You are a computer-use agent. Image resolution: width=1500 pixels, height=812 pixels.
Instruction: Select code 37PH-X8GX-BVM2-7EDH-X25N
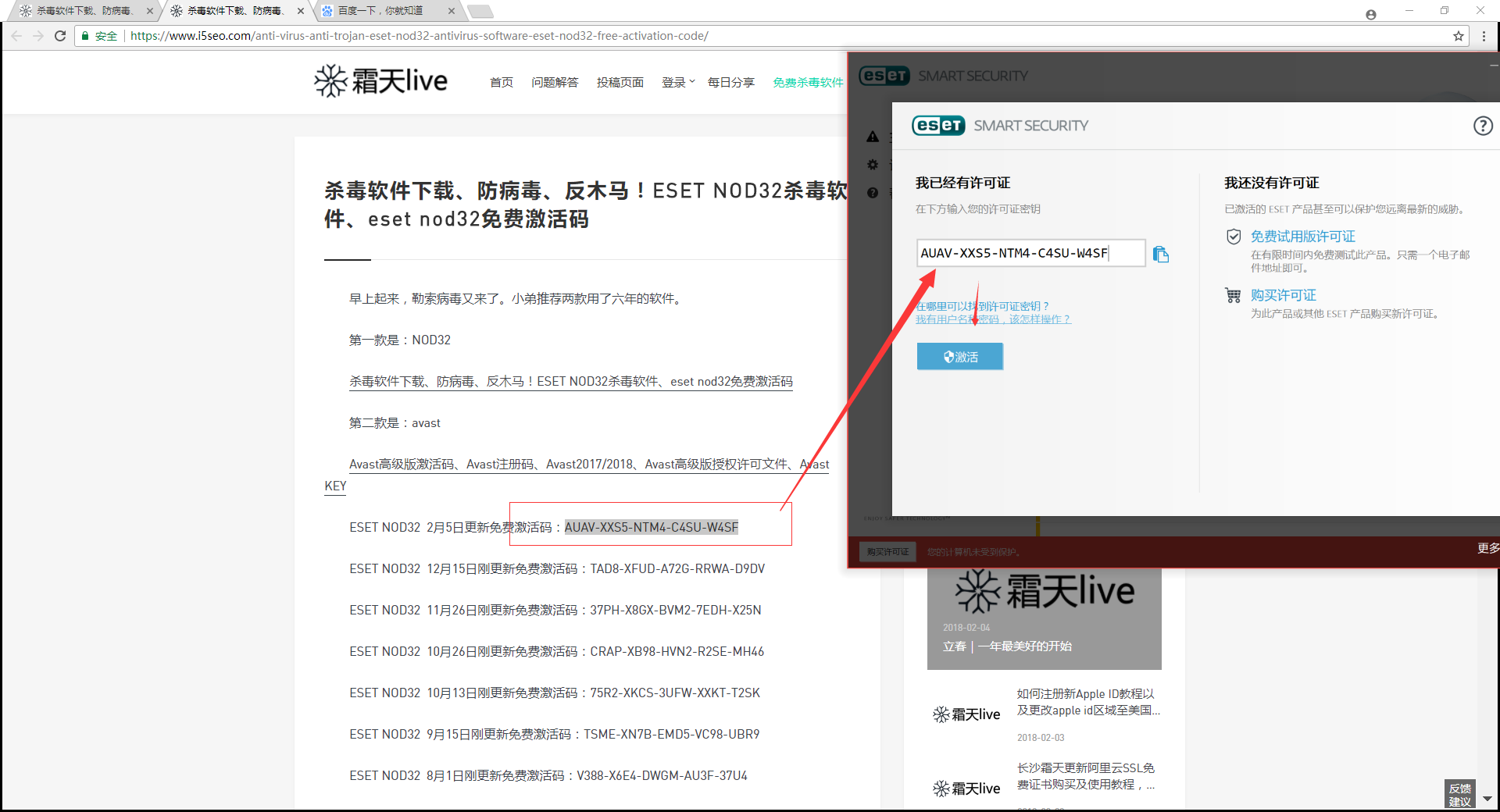[675, 611]
